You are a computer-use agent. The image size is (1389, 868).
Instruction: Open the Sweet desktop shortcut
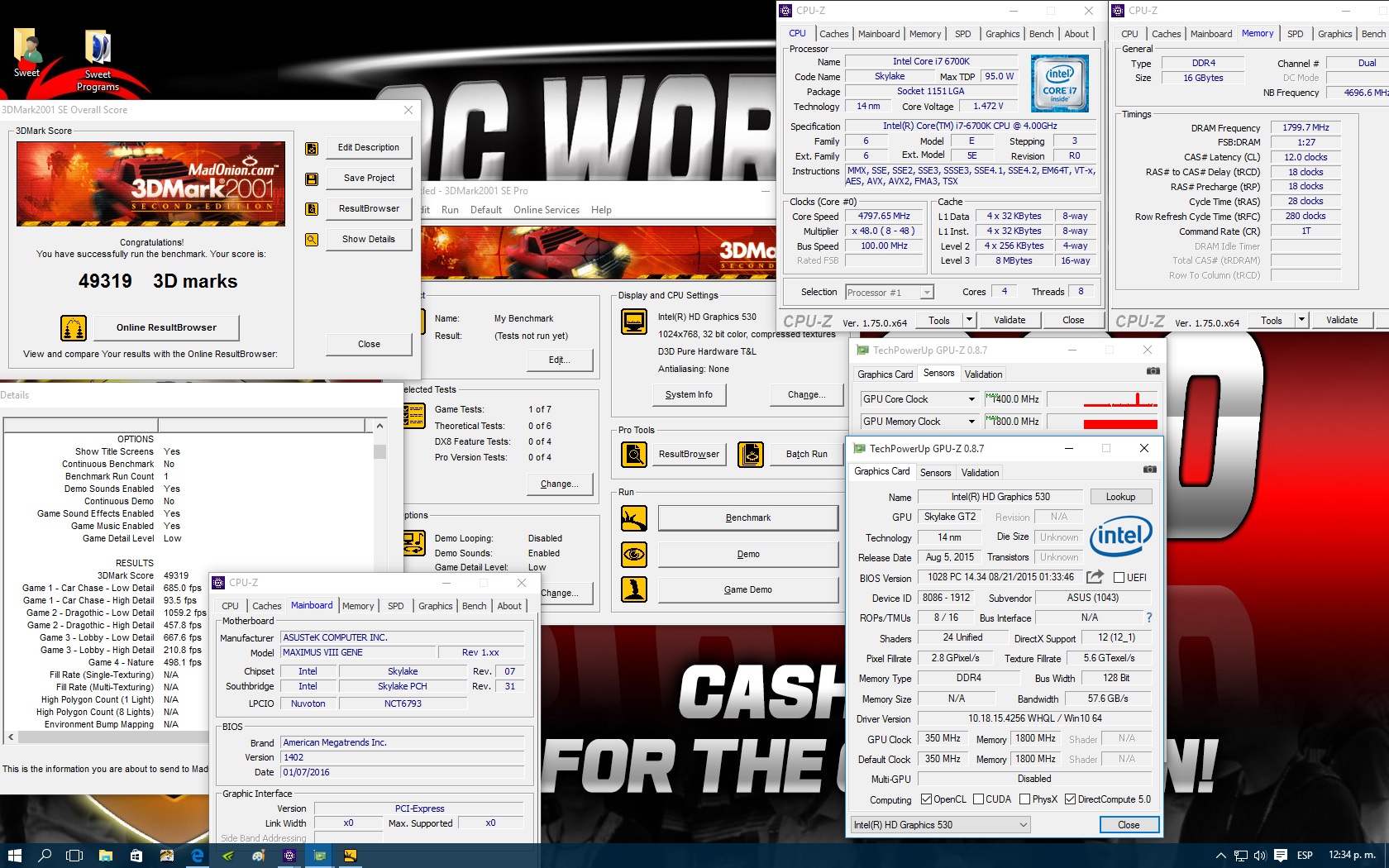[x=27, y=53]
